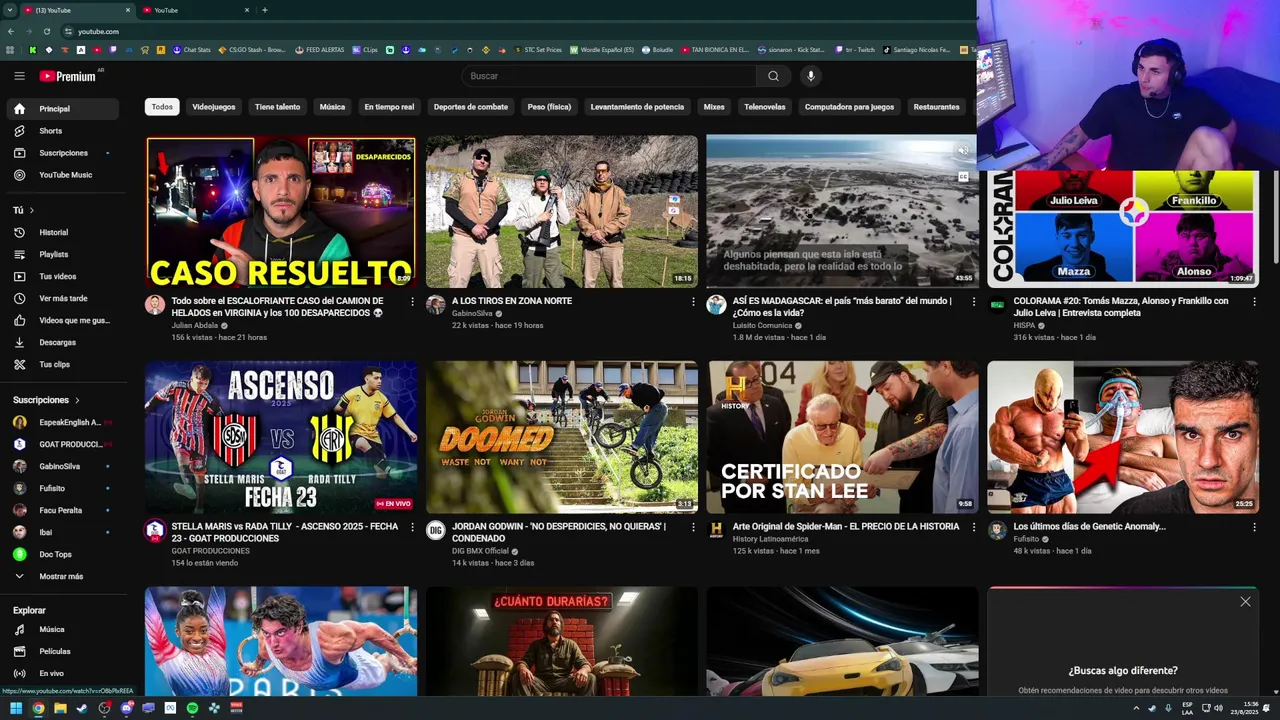Screen dimensions: 1280x720
Task: Select the En tiempo real chip
Action: (x=389, y=107)
